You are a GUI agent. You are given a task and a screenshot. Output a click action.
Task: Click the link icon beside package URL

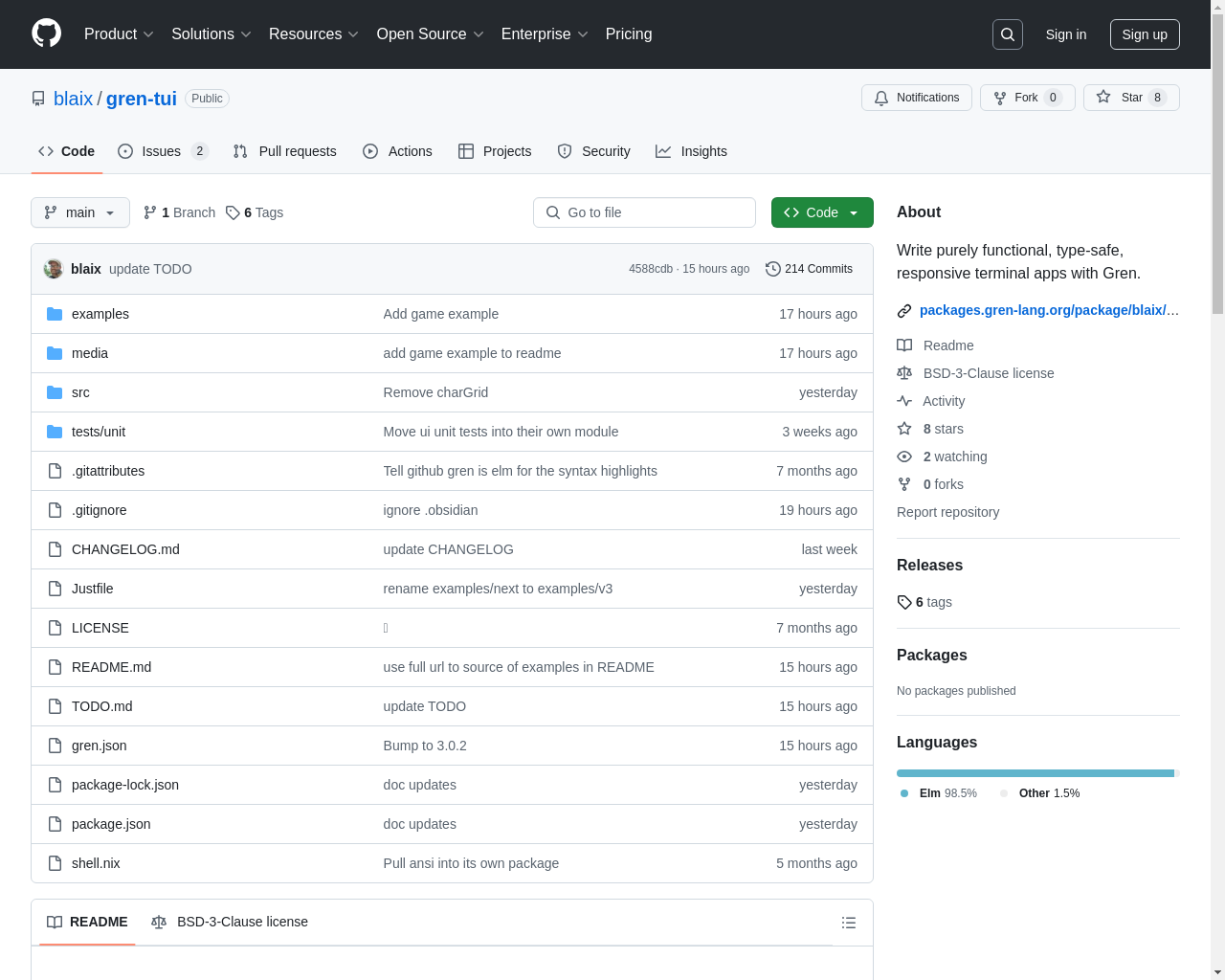[x=904, y=310]
